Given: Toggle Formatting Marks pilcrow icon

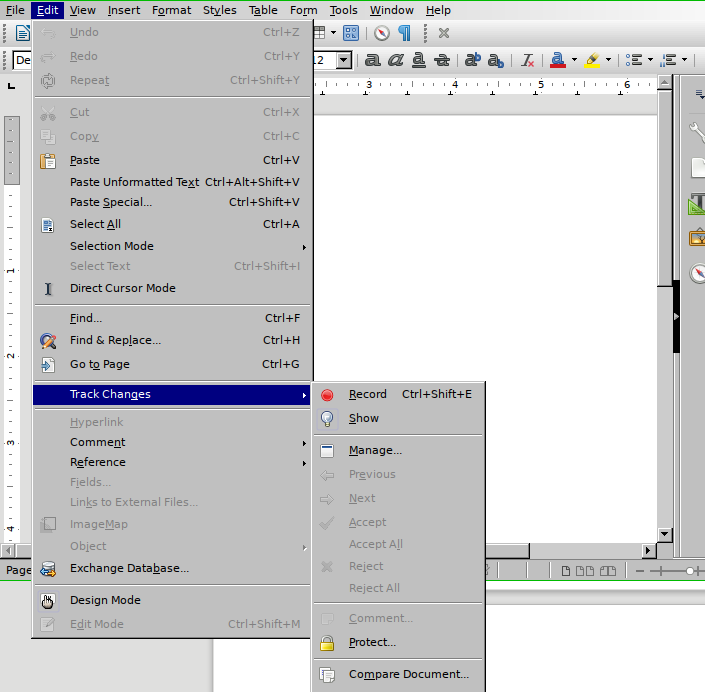Looking at the screenshot, I should (x=405, y=33).
